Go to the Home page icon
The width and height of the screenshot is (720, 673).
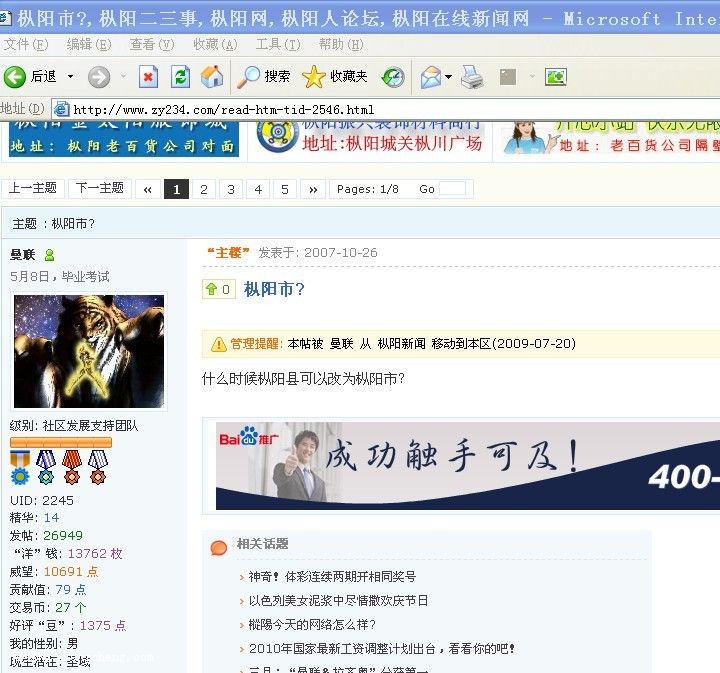pyautogui.click(x=212, y=77)
